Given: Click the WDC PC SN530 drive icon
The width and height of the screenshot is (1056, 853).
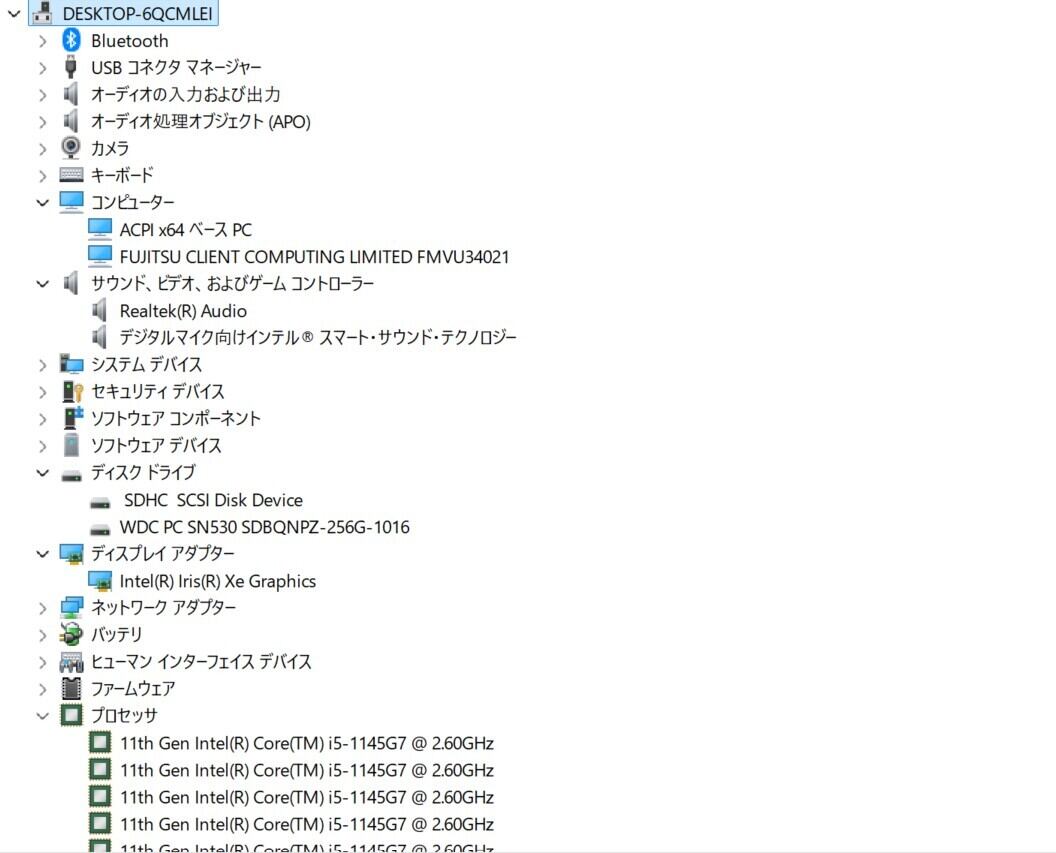Looking at the screenshot, I should tap(100, 530).
